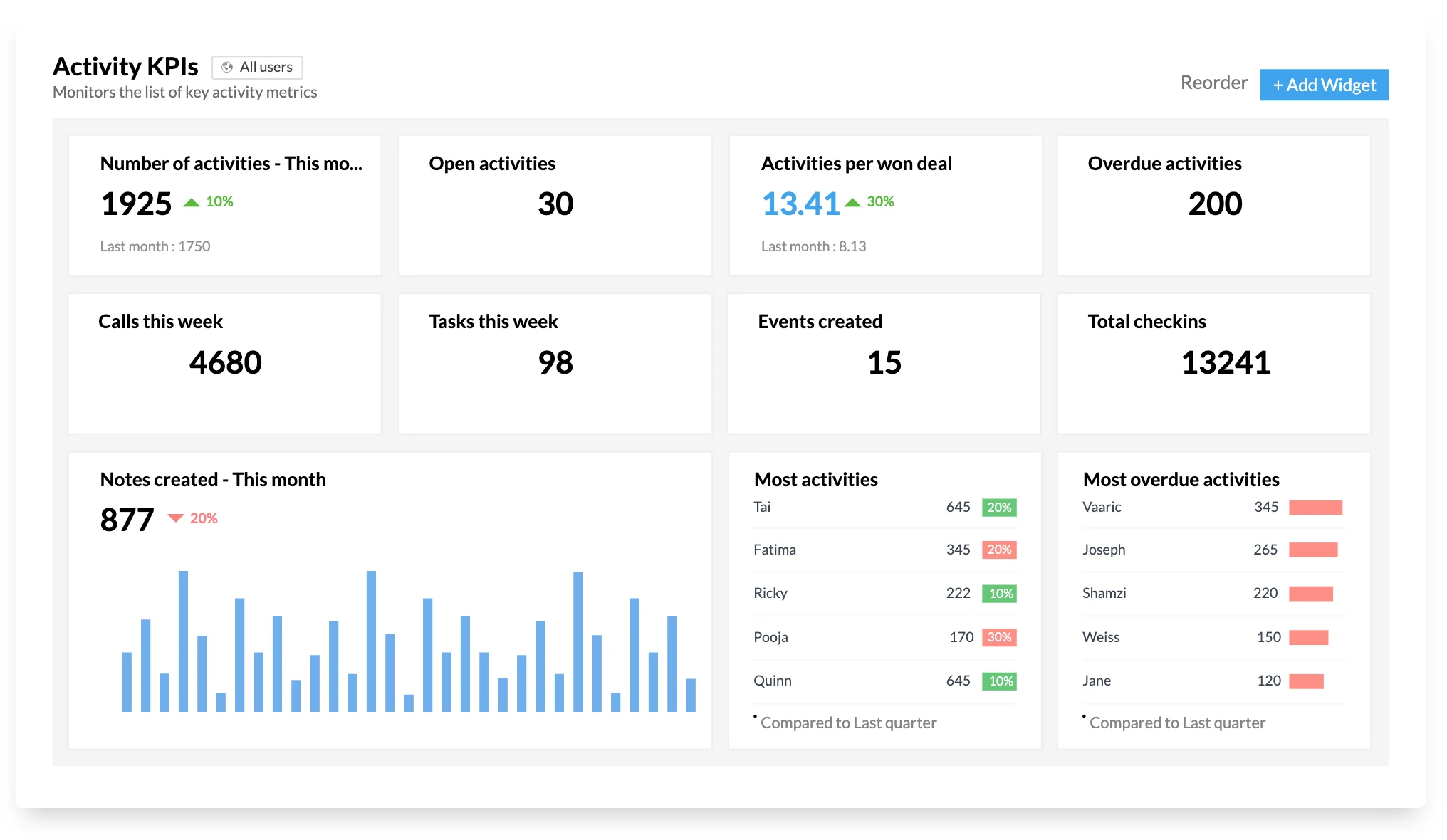Click Shamzi's red overdue bar

pos(1311,594)
